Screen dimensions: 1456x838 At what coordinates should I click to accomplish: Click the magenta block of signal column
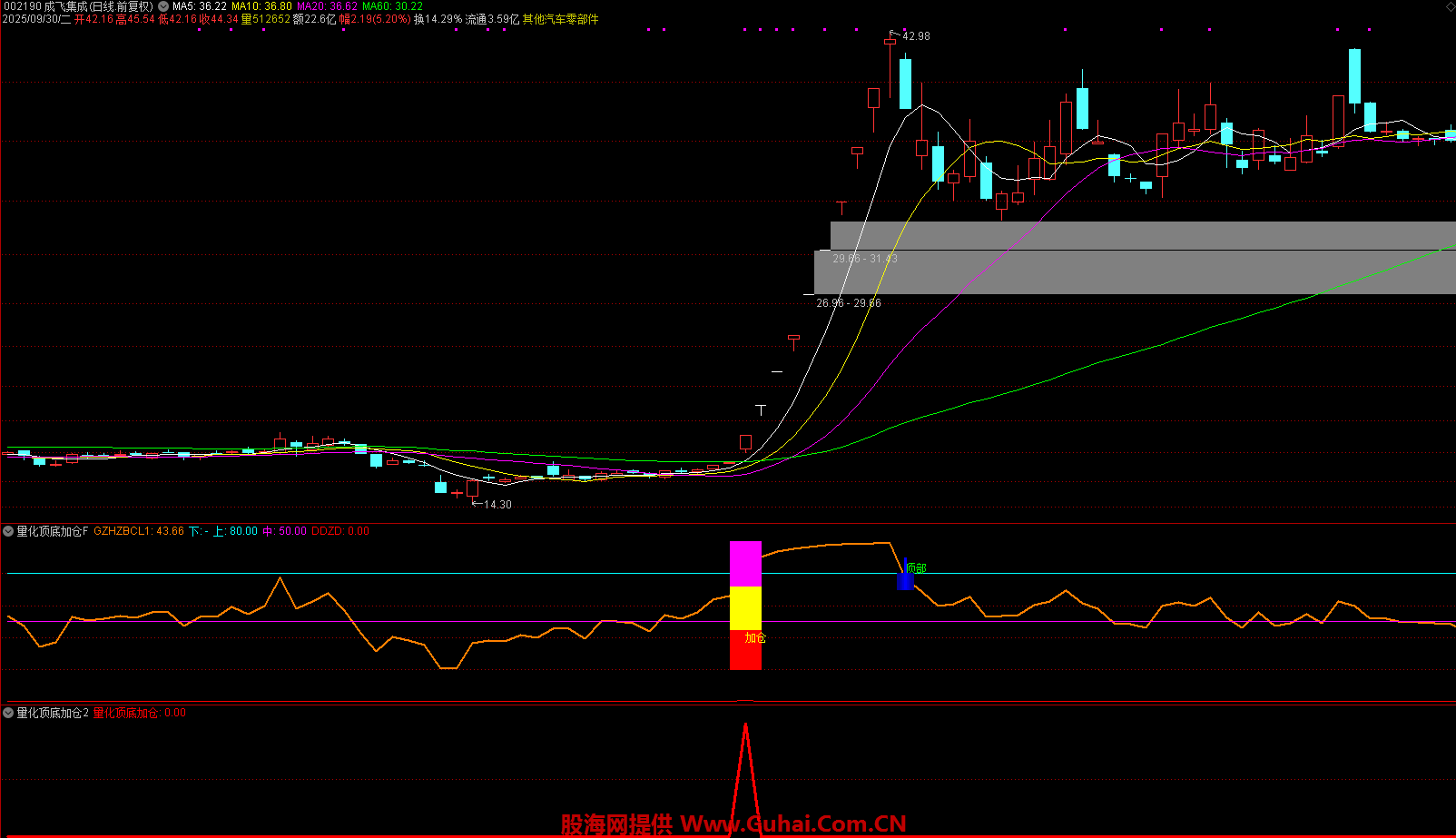pos(745,564)
